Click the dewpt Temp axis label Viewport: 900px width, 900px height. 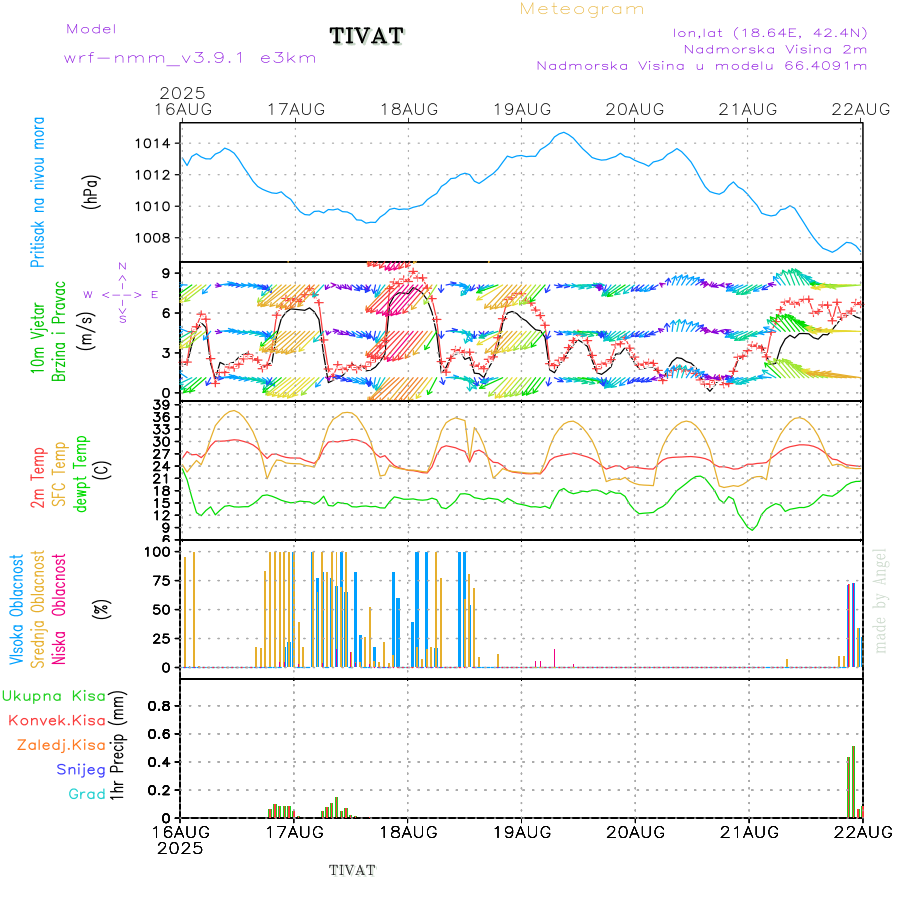pyautogui.click(x=82, y=471)
